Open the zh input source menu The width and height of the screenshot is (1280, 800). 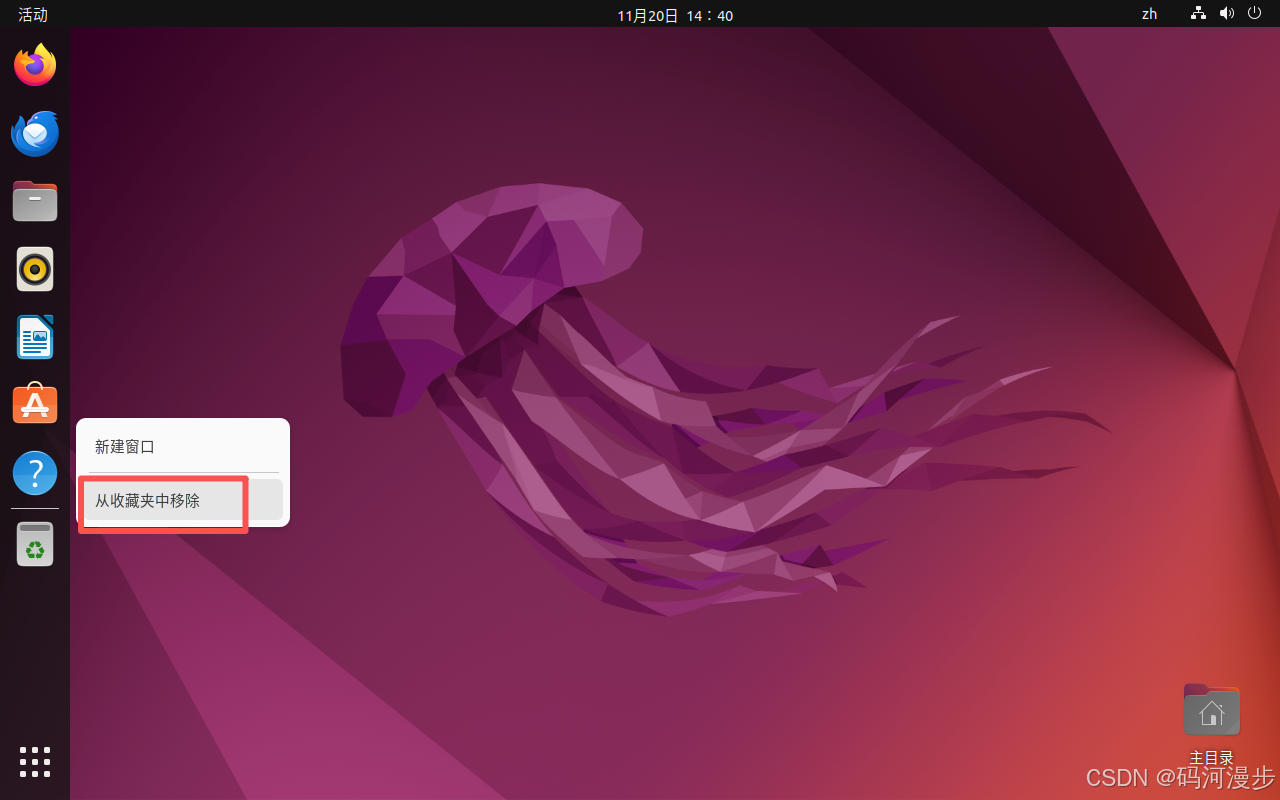point(1150,14)
